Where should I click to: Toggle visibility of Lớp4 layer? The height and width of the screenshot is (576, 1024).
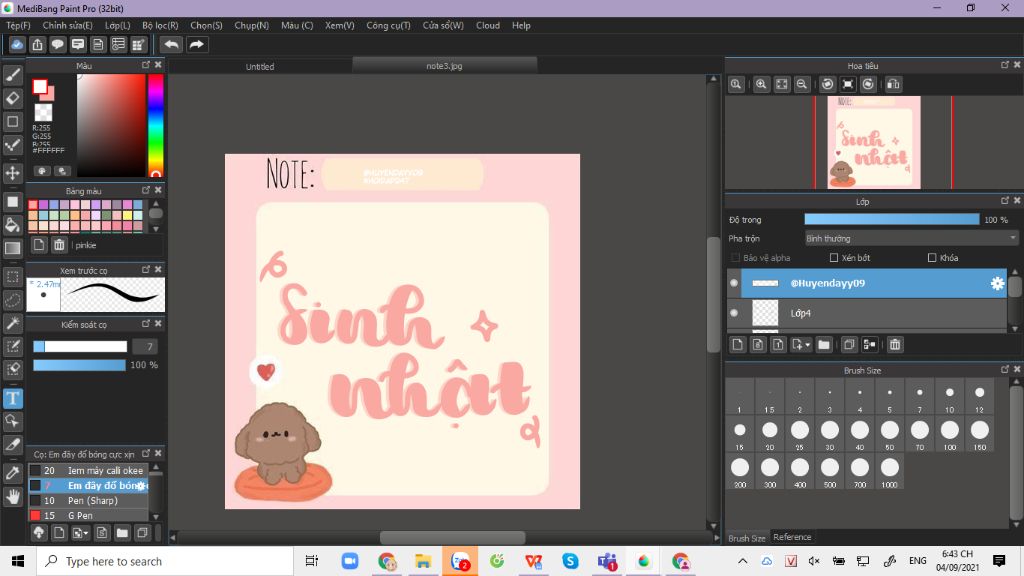(734, 313)
